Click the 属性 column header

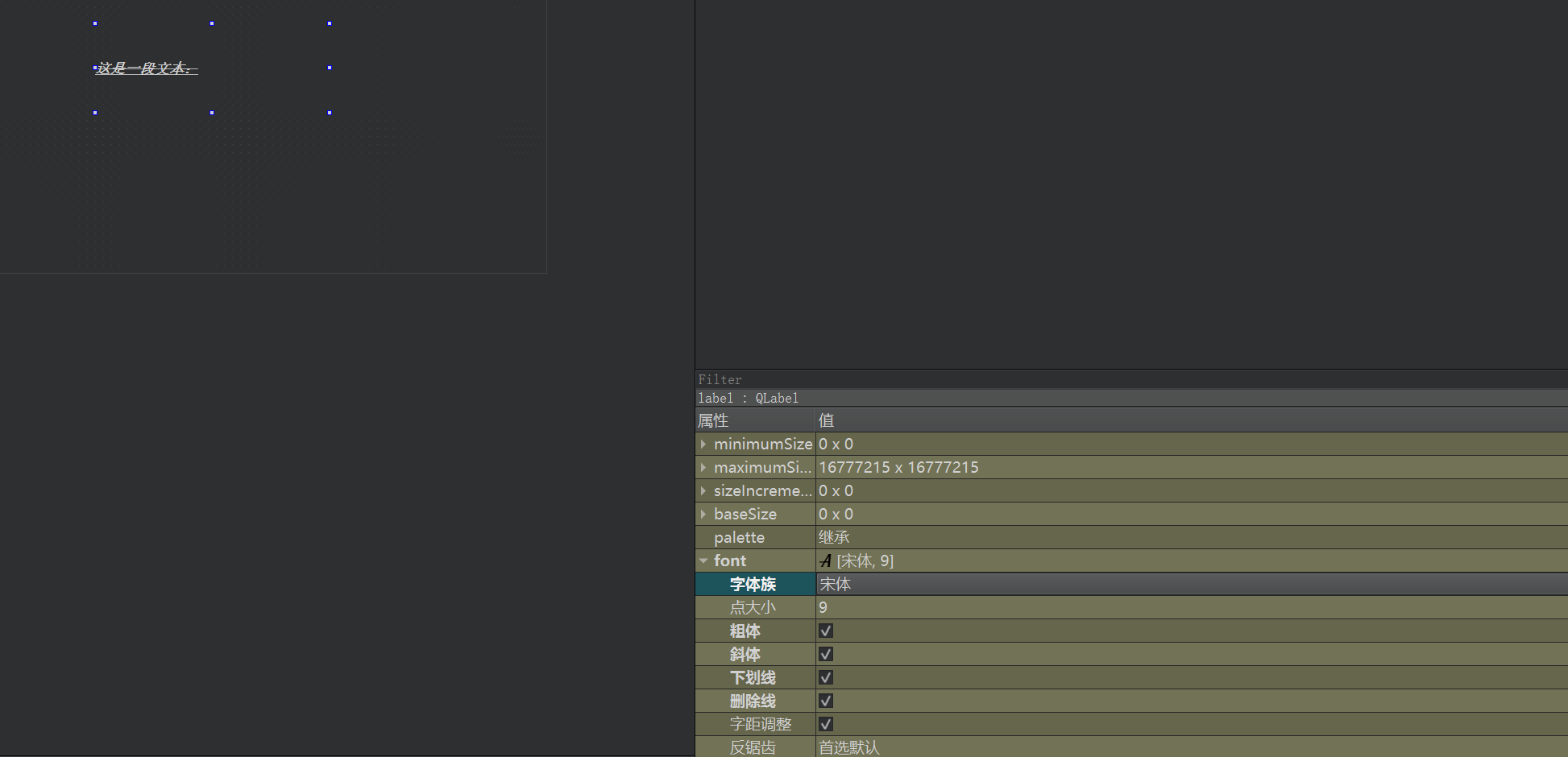point(756,420)
